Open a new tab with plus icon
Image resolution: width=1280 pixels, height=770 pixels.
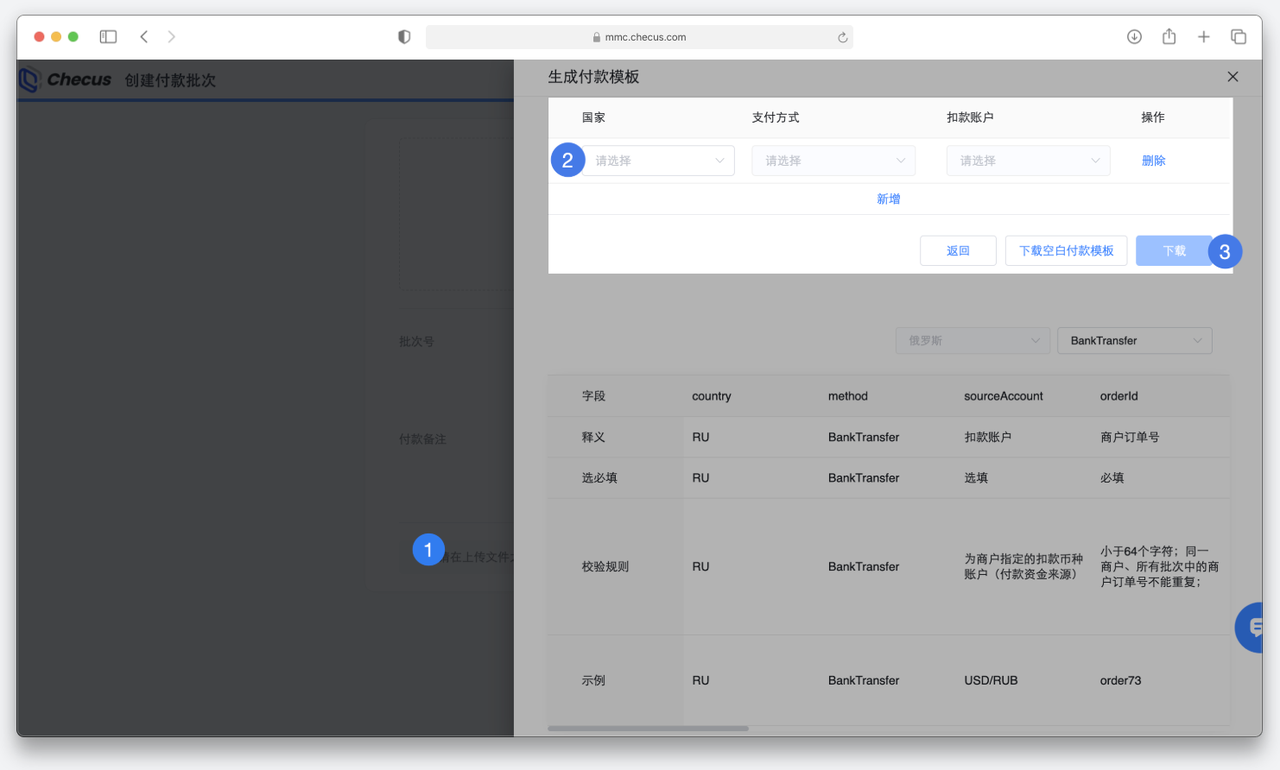pyautogui.click(x=1203, y=37)
